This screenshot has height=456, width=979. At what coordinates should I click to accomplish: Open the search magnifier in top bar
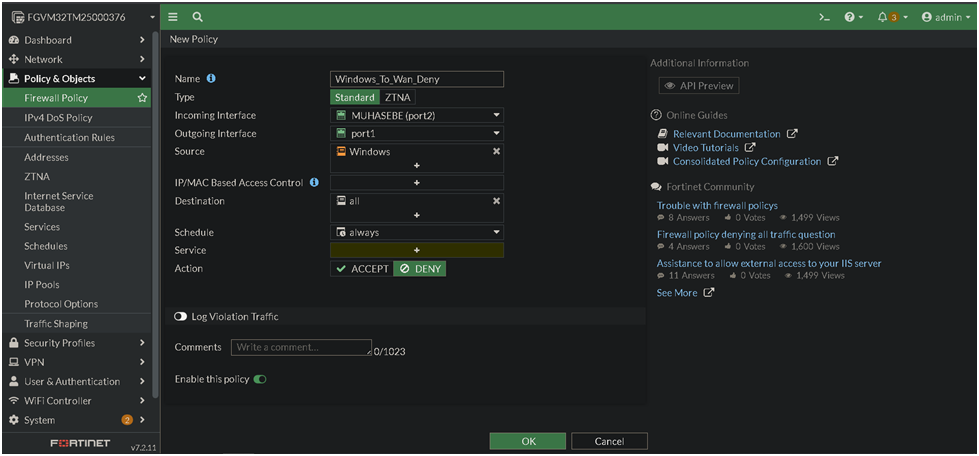click(x=197, y=17)
